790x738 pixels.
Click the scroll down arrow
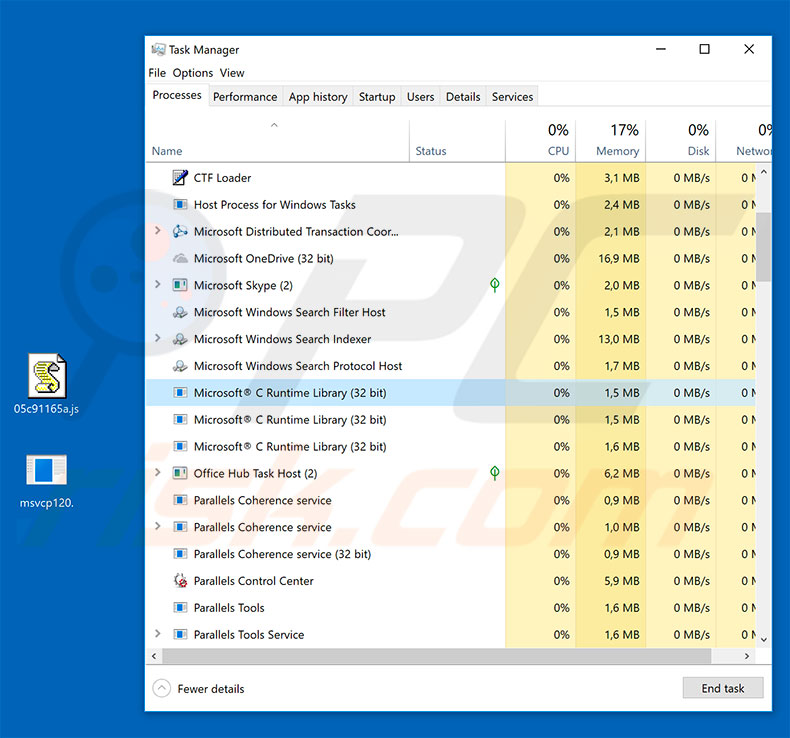(x=764, y=640)
